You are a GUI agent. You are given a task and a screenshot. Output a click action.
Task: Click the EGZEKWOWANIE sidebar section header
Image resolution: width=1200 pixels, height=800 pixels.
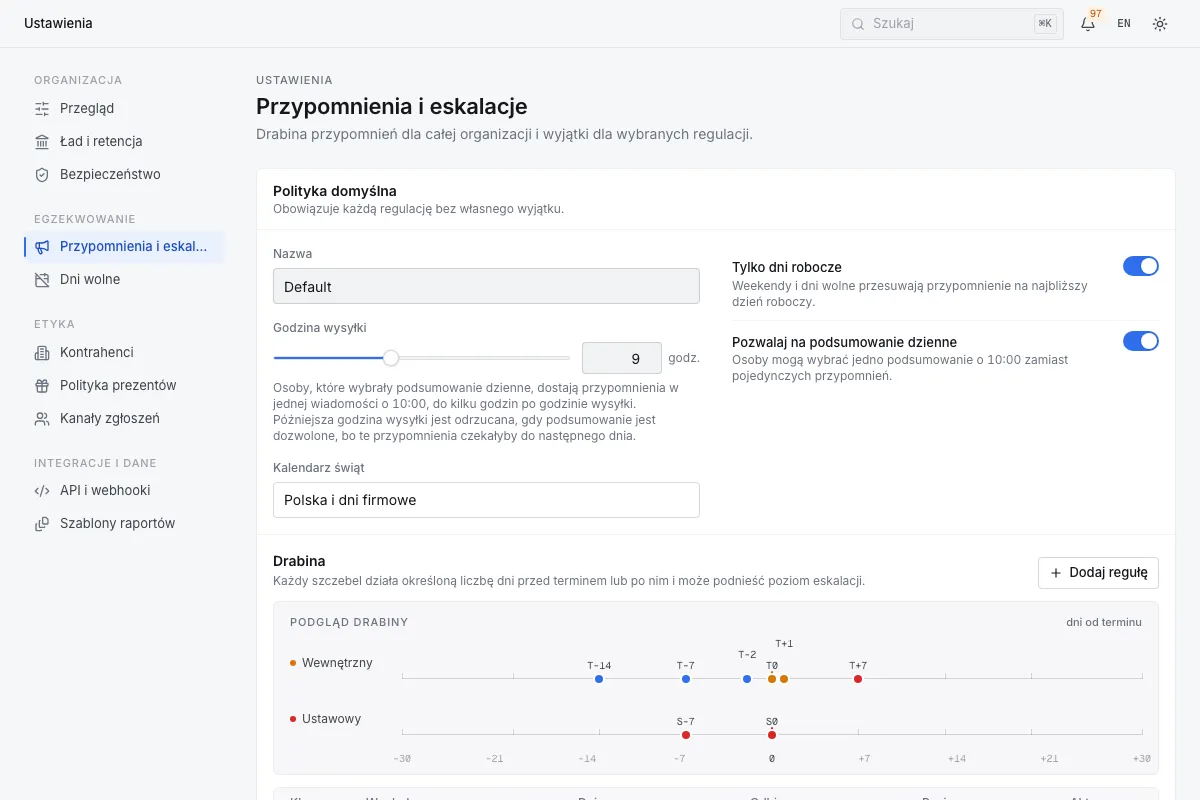coord(85,219)
